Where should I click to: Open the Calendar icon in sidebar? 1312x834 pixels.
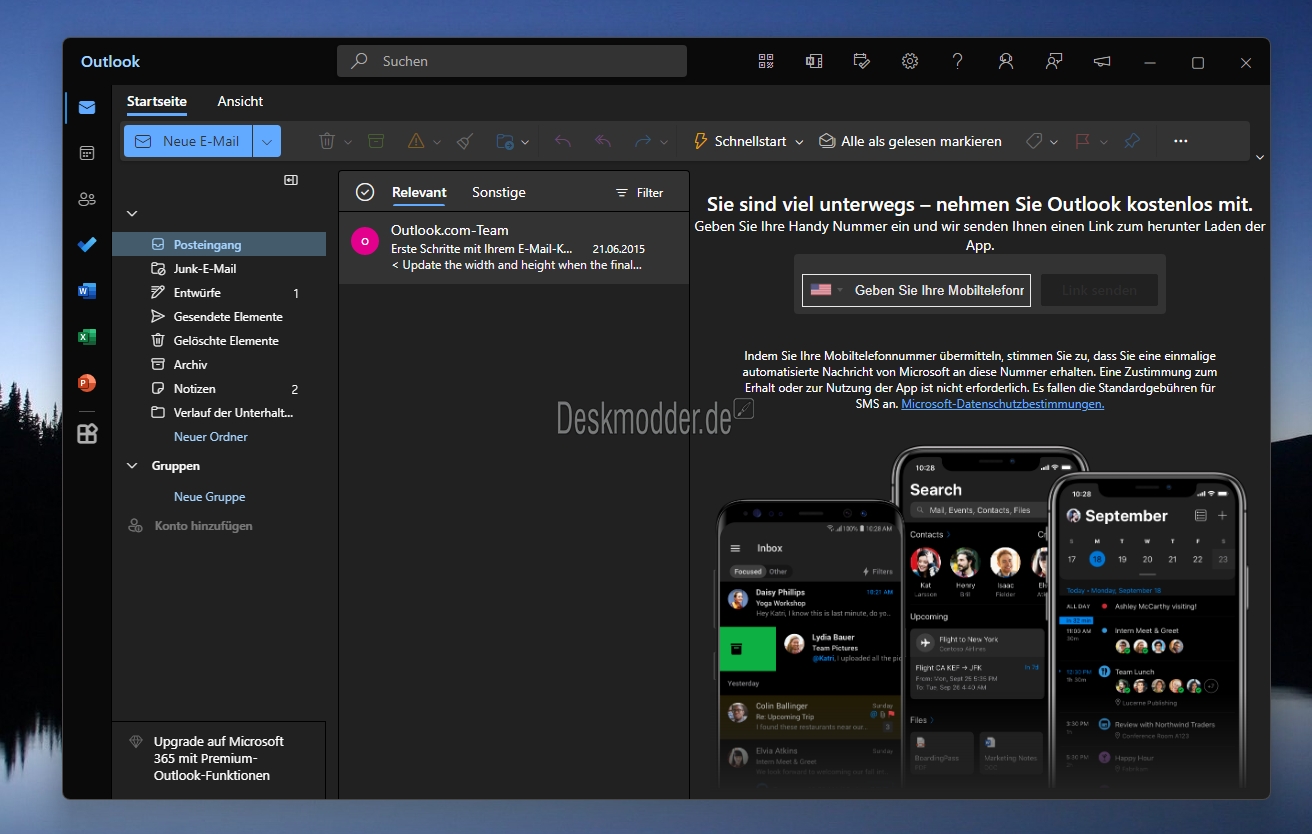(87, 153)
